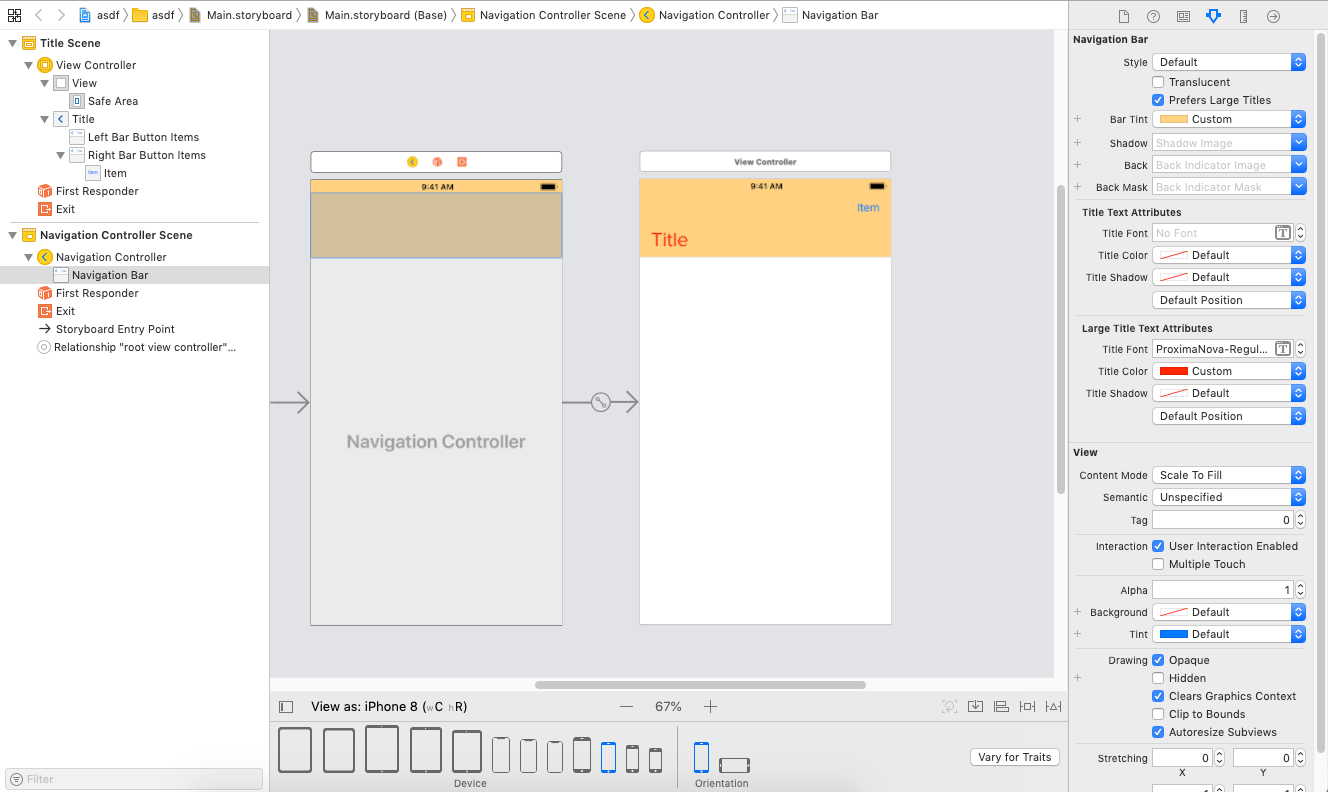Click the Alpha value stepper

point(1301,590)
